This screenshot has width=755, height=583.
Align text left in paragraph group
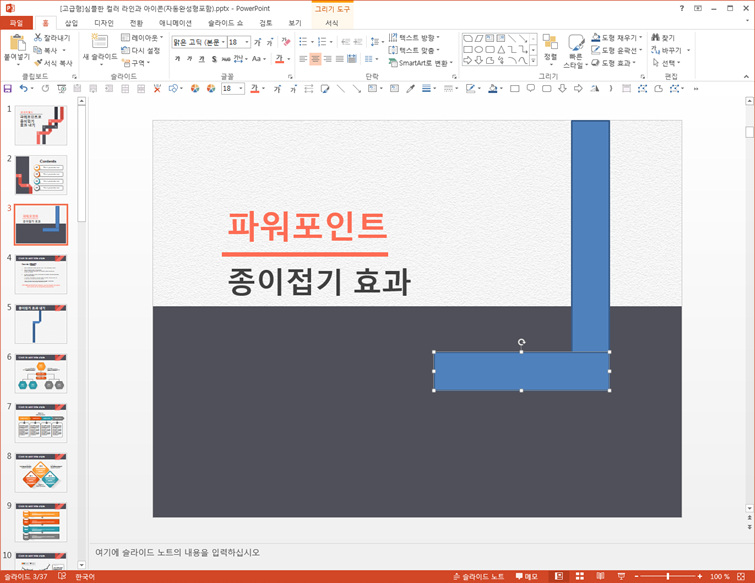pyautogui.click(x=303, y=59)
